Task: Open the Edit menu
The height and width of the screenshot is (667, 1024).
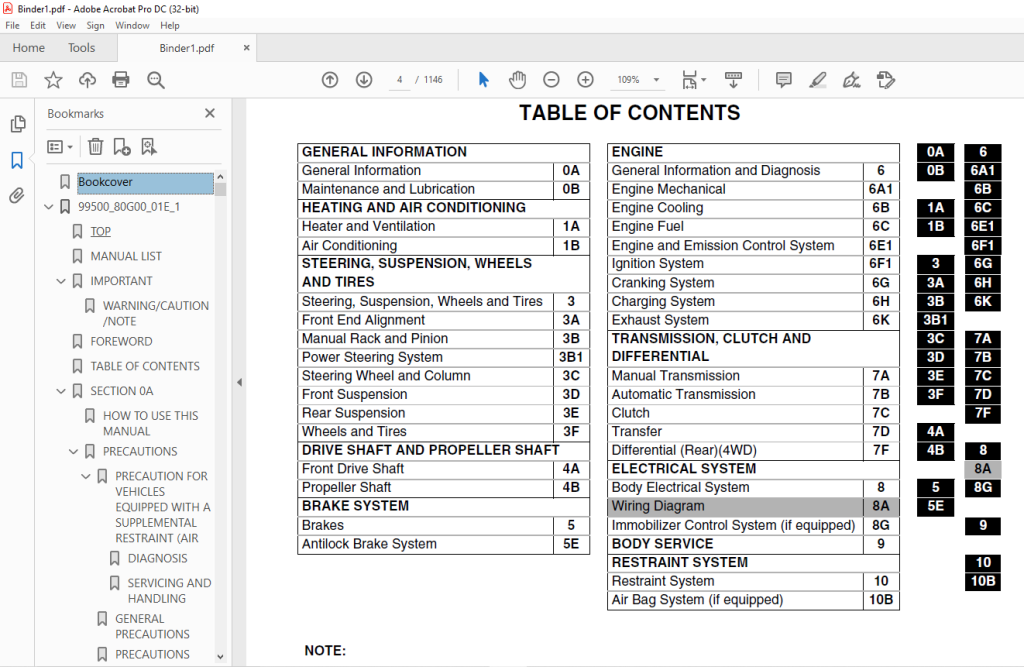Action: [x=38, y=25]
